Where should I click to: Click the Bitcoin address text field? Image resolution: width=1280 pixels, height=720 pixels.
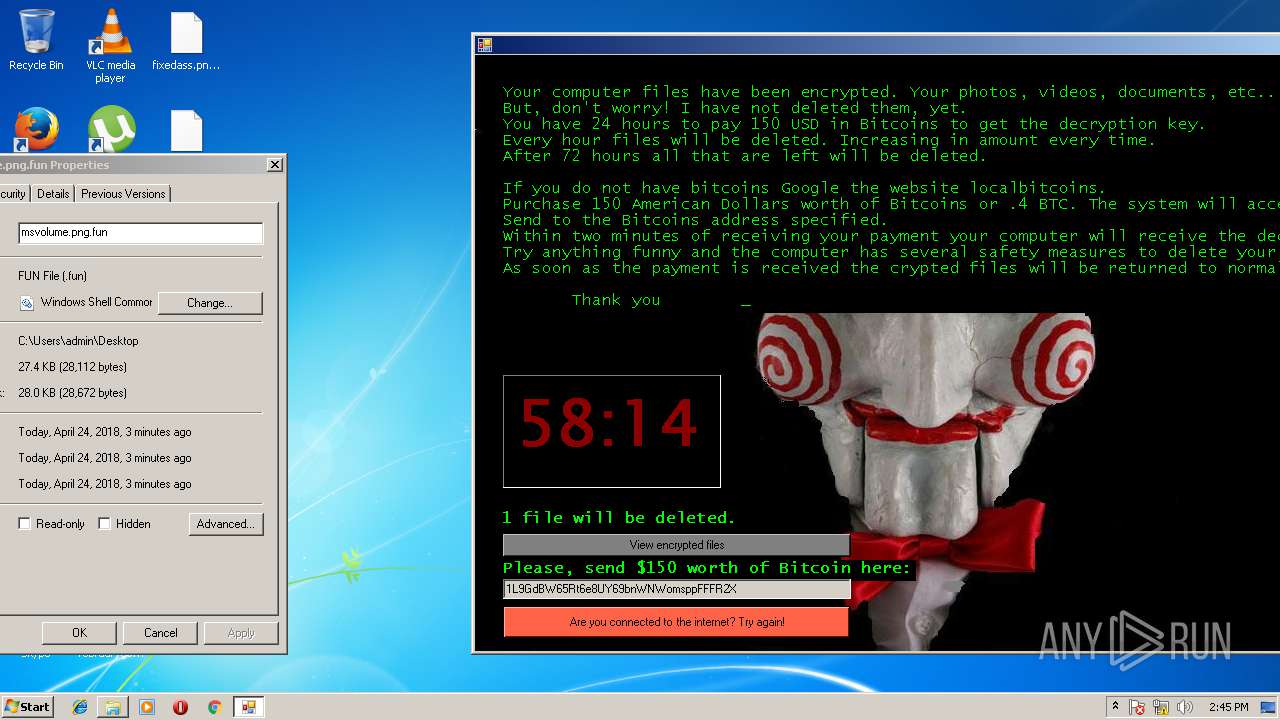pos(676,589)
